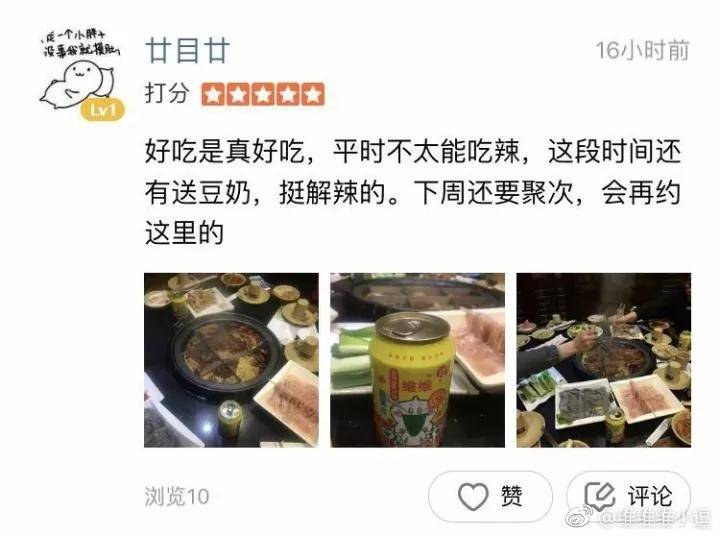
Task: Select the second rating star
Action: pos(238,95)
